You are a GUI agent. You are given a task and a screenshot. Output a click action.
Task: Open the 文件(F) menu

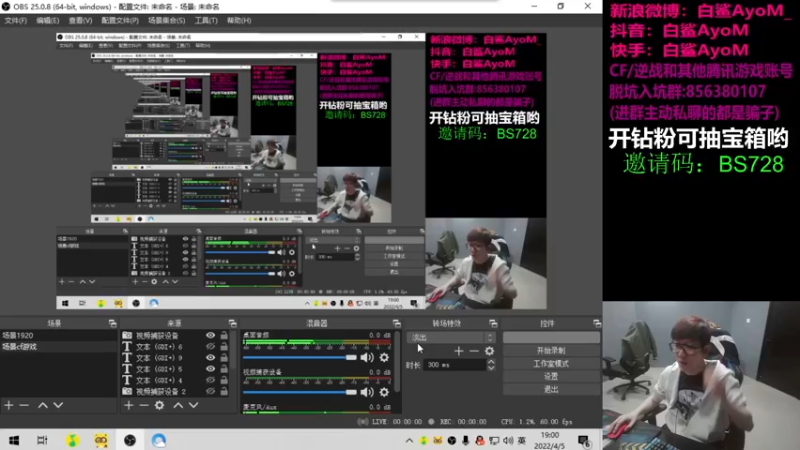tap(16, 20)
